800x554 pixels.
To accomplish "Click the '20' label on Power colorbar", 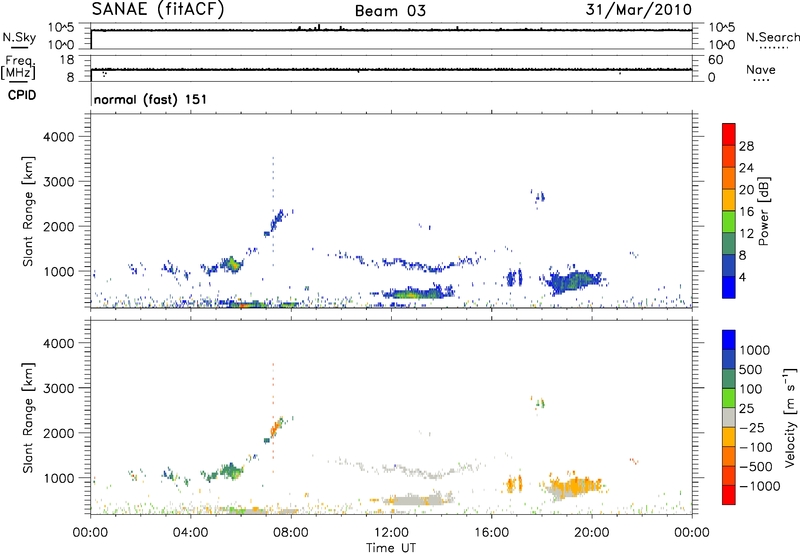I will pos(746,190).
